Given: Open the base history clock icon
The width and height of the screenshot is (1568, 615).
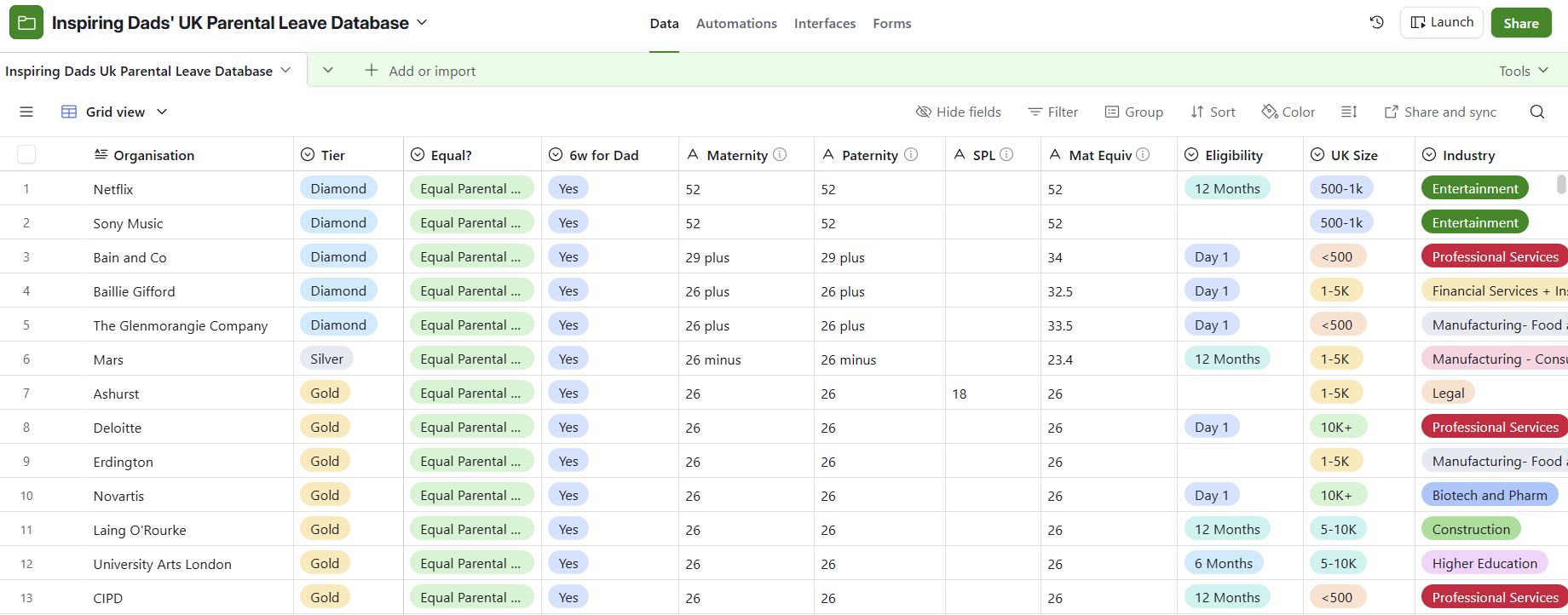Looking at the screenshot, I should click(x=1376, y=23).
